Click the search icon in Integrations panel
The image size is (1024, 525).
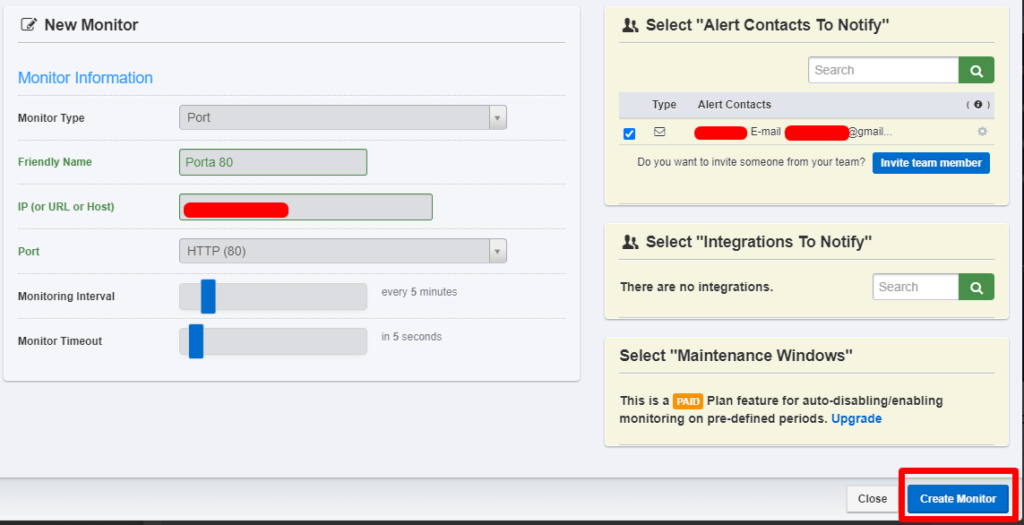[x=976, y=287]
